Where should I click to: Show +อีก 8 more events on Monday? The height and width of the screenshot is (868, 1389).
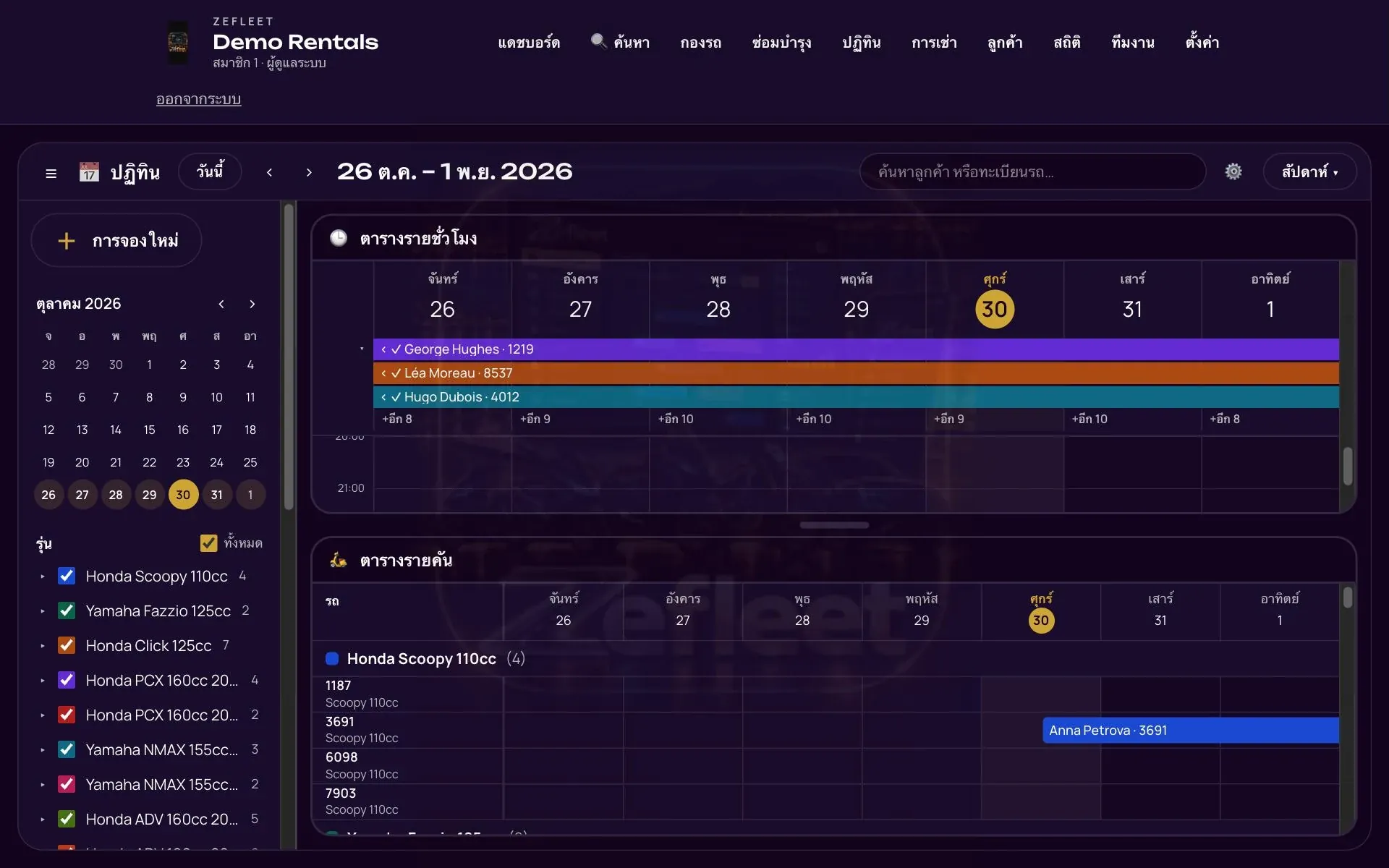pyautogui.click(x=397, y=419)
